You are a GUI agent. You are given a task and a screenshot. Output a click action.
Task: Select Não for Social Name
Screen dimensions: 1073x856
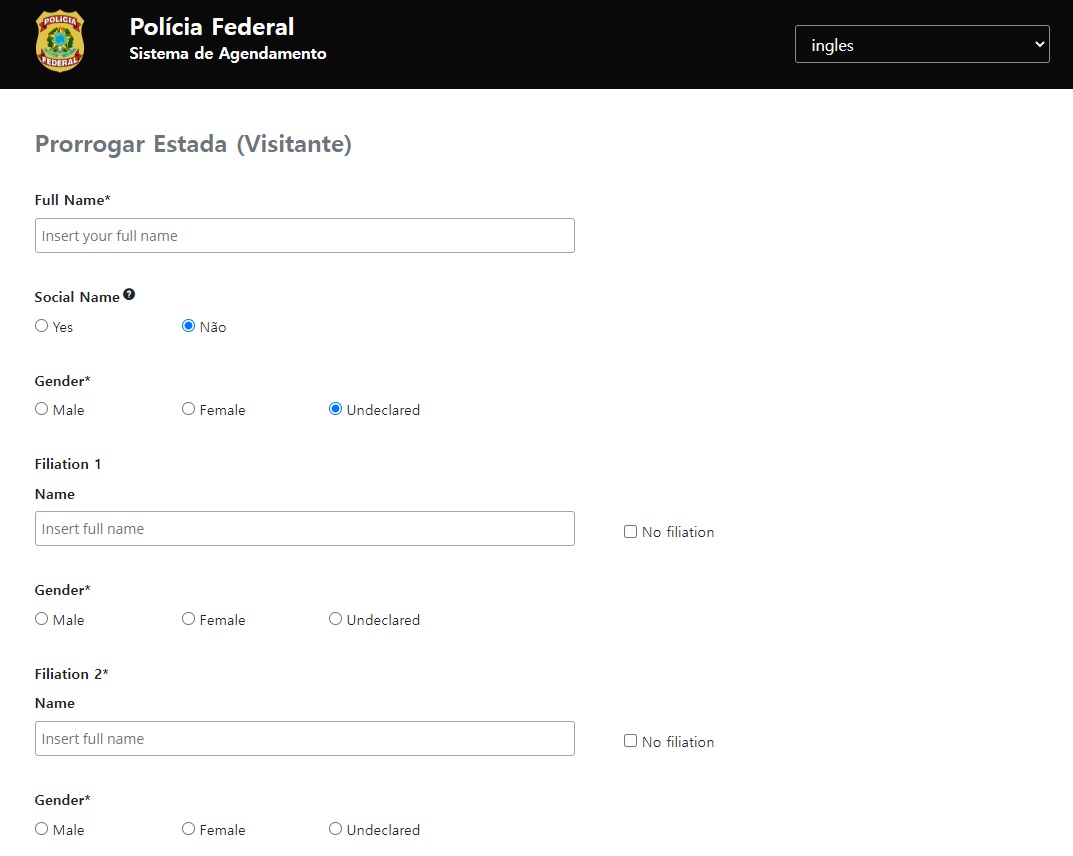(188, 326)
